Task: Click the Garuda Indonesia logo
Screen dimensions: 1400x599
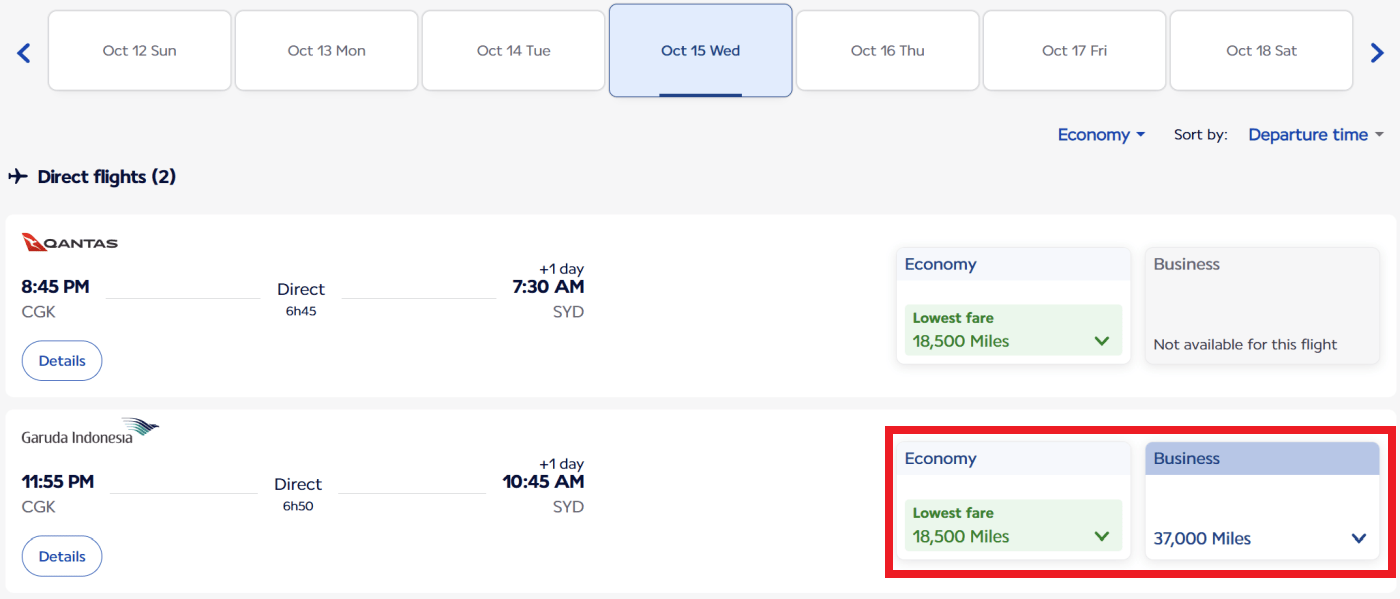Action: coord(90,432)
